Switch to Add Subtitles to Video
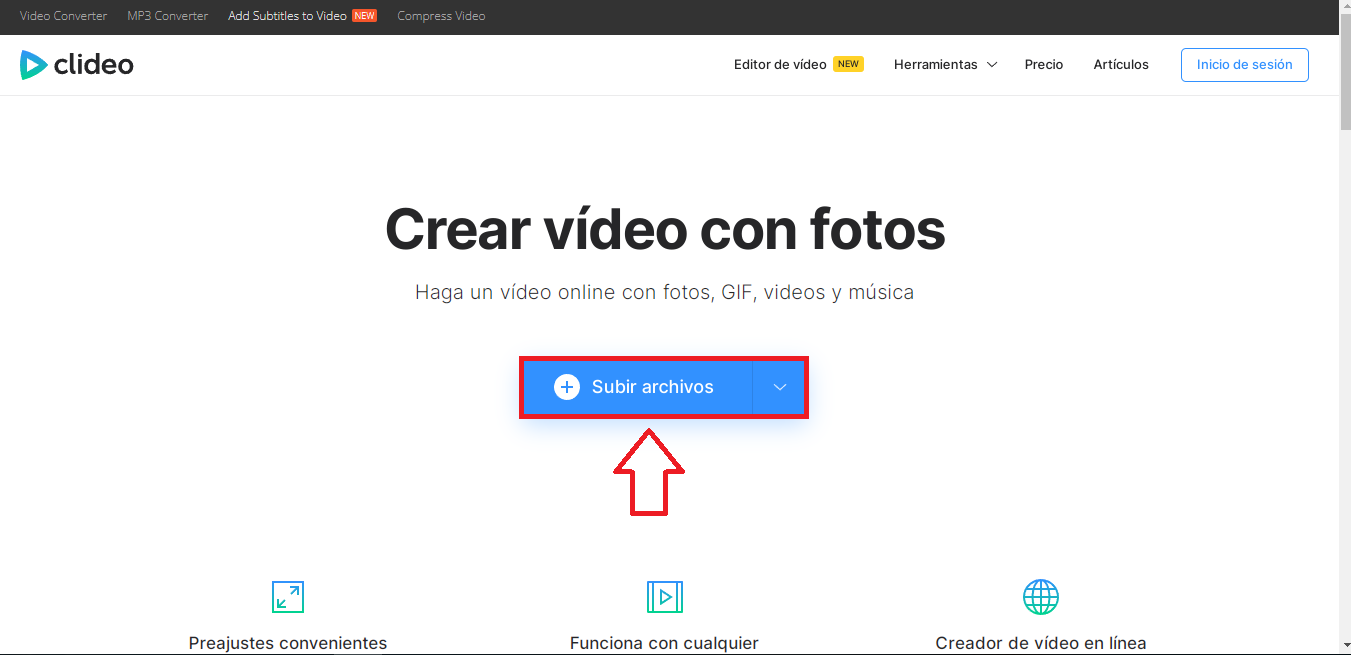This screenshot has width=1351, height=655. tap(288, 16)
